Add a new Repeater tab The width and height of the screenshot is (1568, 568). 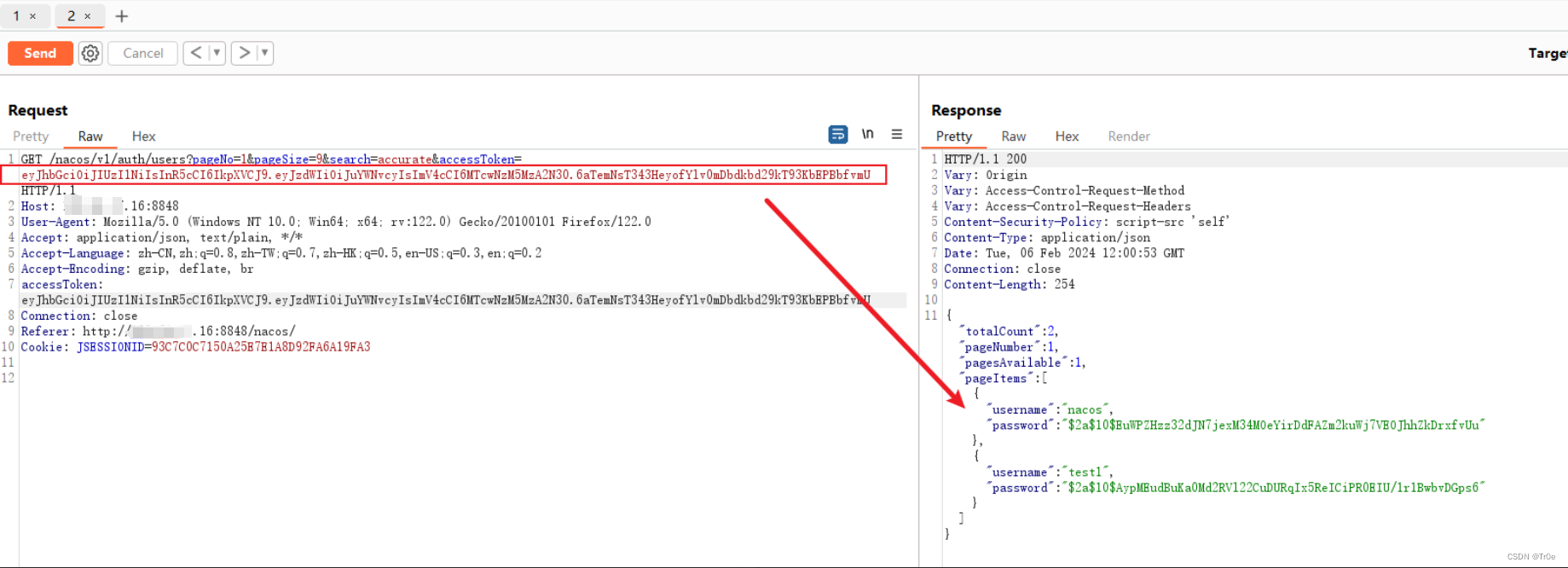(x=122, y=16)
